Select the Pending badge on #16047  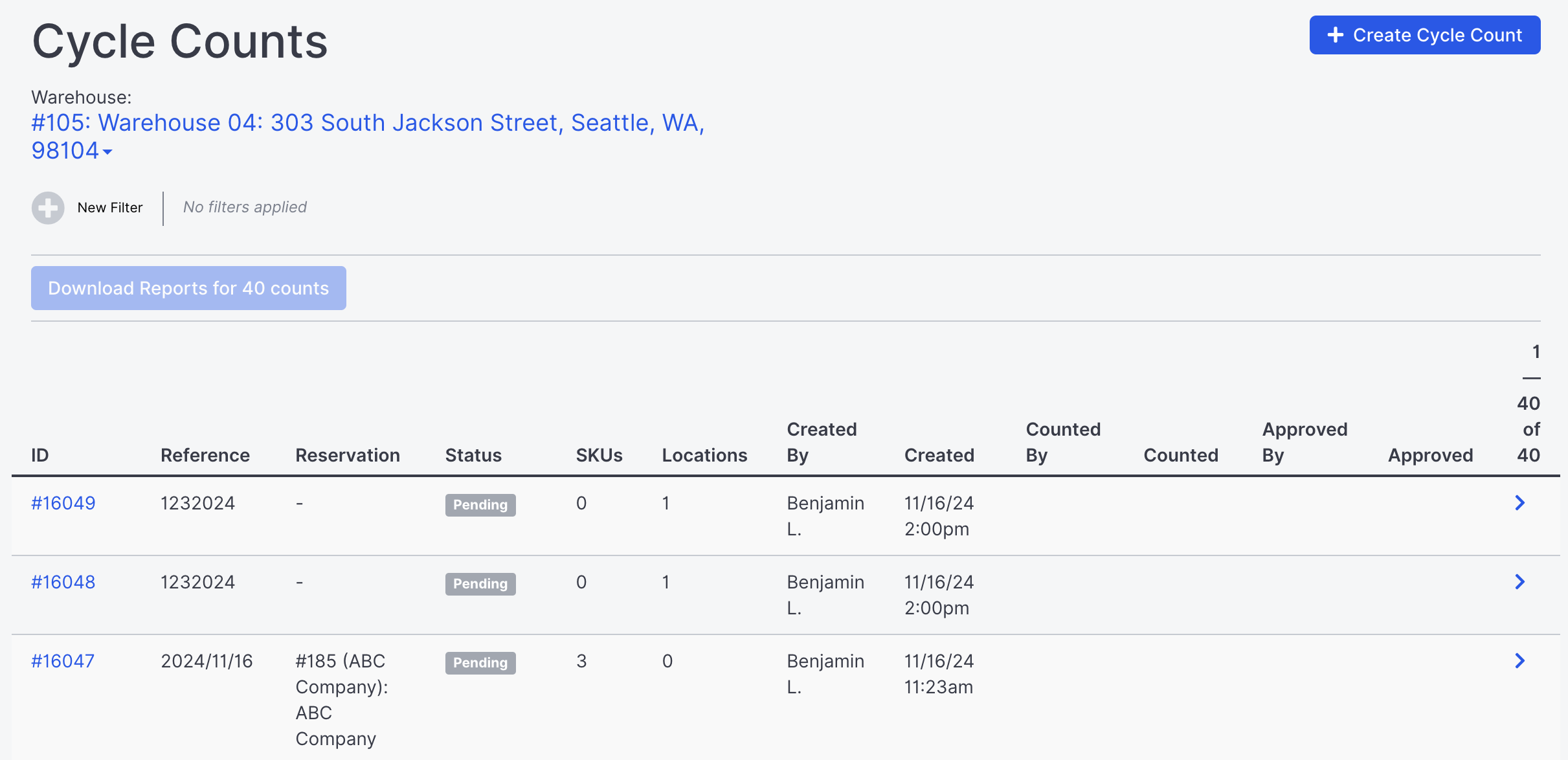[x=480, y=663]
